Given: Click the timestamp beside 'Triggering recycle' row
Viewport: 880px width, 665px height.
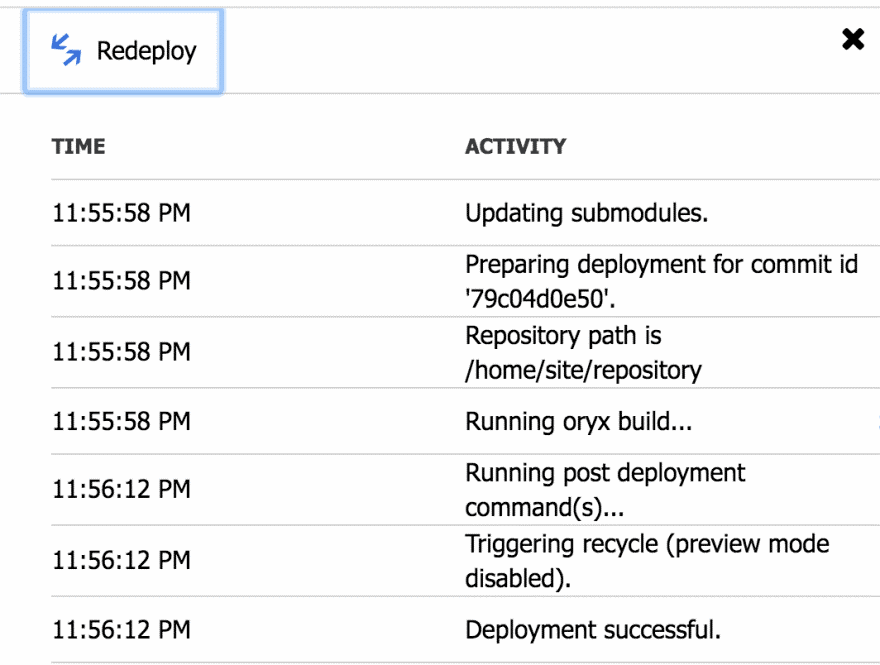Looking at the screenshot, I should (x=121, y=561).
